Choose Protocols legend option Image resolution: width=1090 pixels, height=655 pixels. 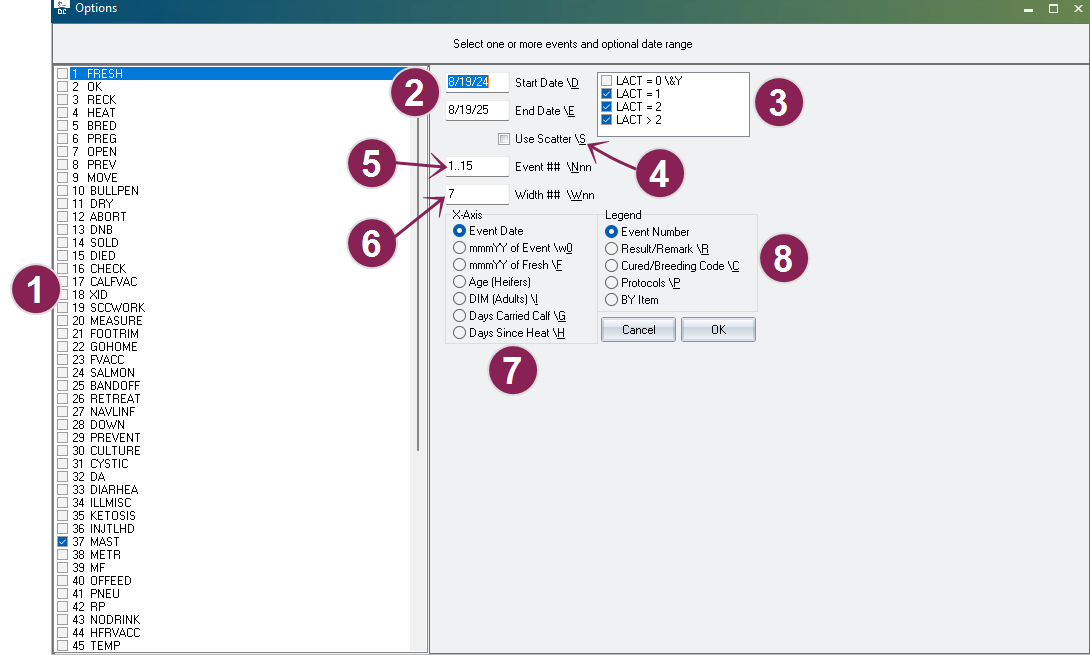point(612,283)
